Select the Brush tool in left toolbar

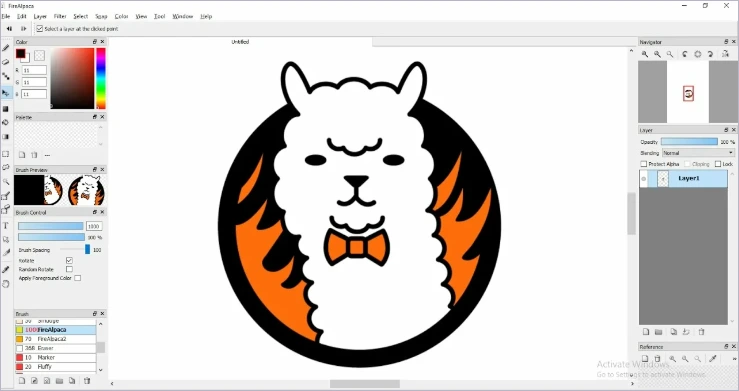[6, 48]
